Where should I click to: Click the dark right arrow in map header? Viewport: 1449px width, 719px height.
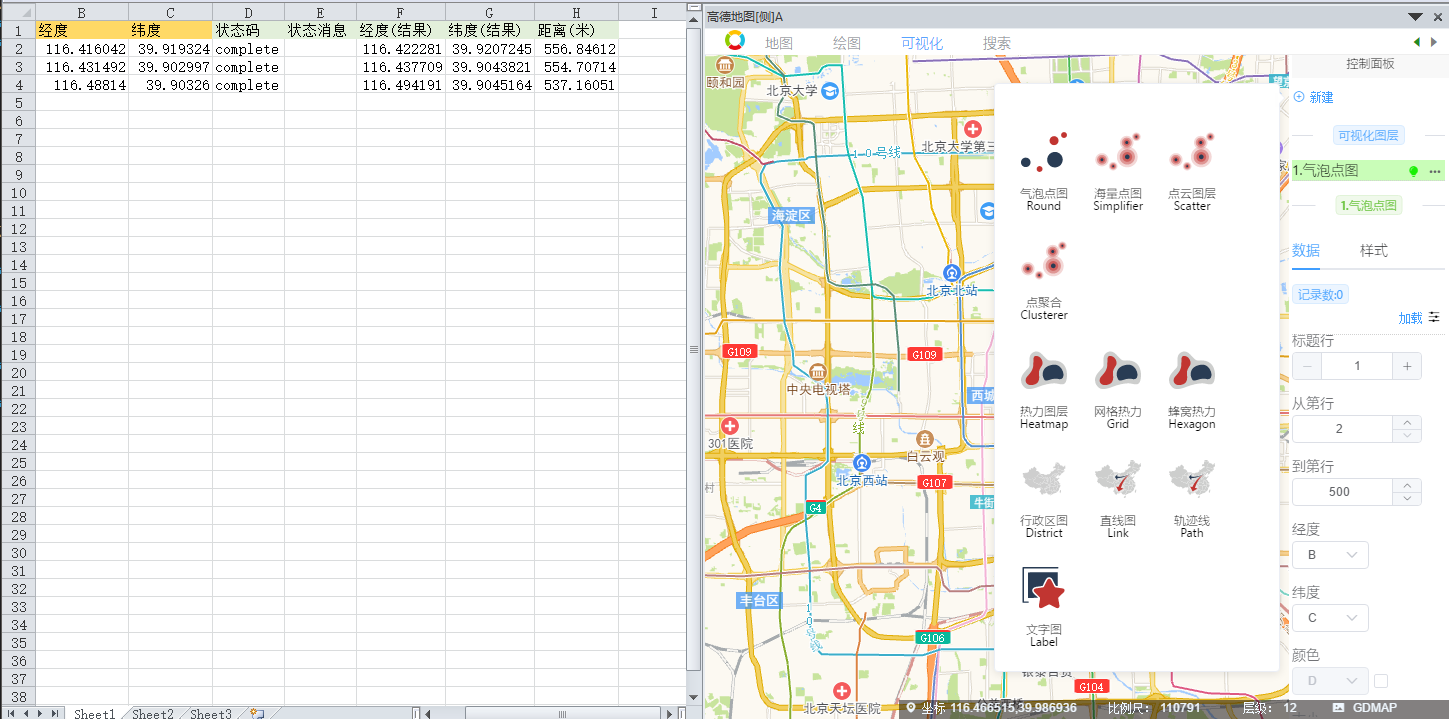click(1434, 42)
